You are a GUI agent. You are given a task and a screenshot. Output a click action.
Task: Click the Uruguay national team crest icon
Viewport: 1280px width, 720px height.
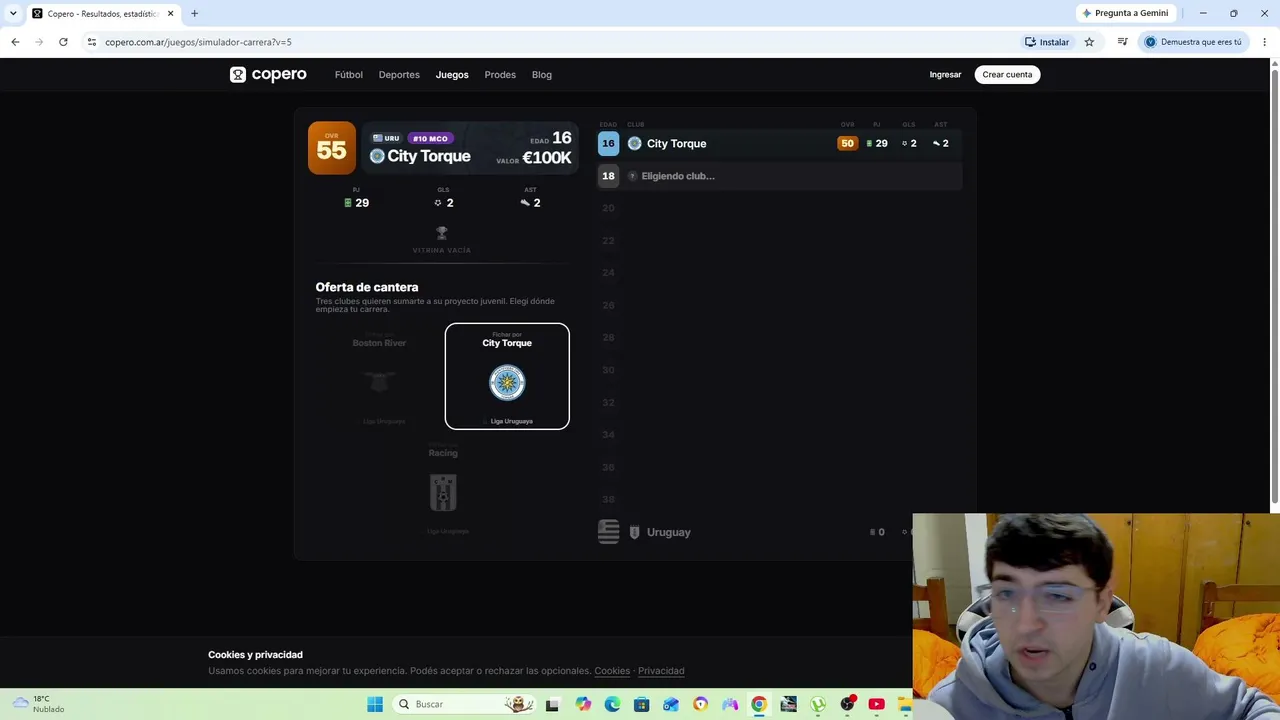click(x=634, y=532)
